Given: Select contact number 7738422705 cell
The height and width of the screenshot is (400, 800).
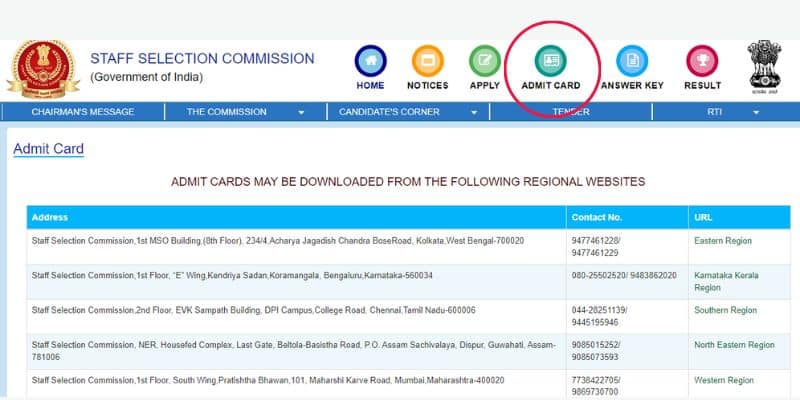Looking at the screenshot, I should click(627, 384).
